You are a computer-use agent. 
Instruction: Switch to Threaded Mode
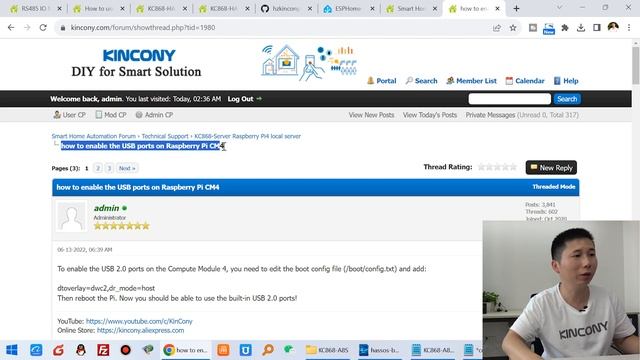pos(553,187)
